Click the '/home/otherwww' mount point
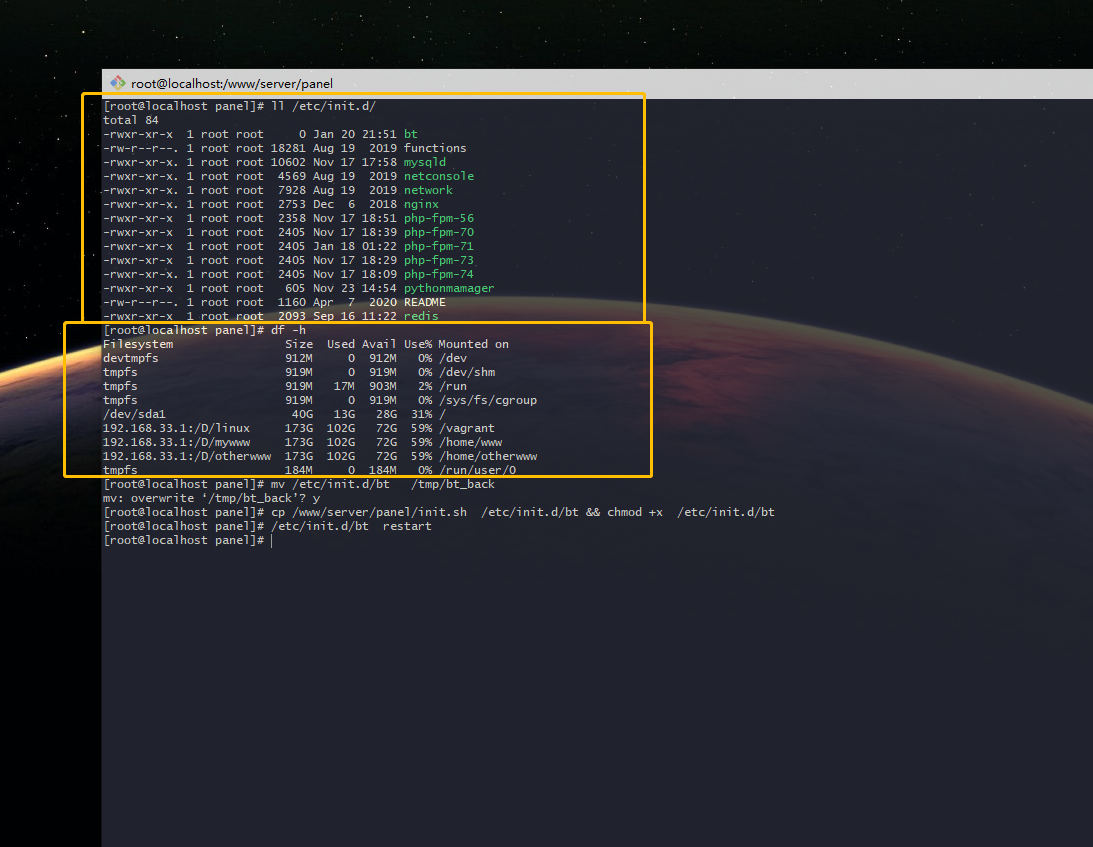This screenshot has height=847, width=1093. [488, 456]
